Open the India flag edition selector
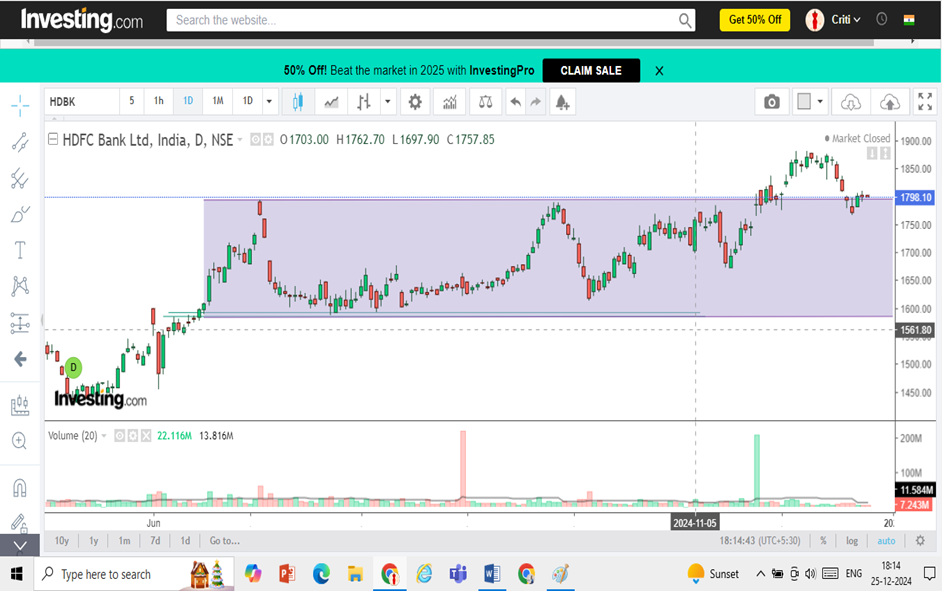This screenshot has height=591, width=942. [910, 20]
